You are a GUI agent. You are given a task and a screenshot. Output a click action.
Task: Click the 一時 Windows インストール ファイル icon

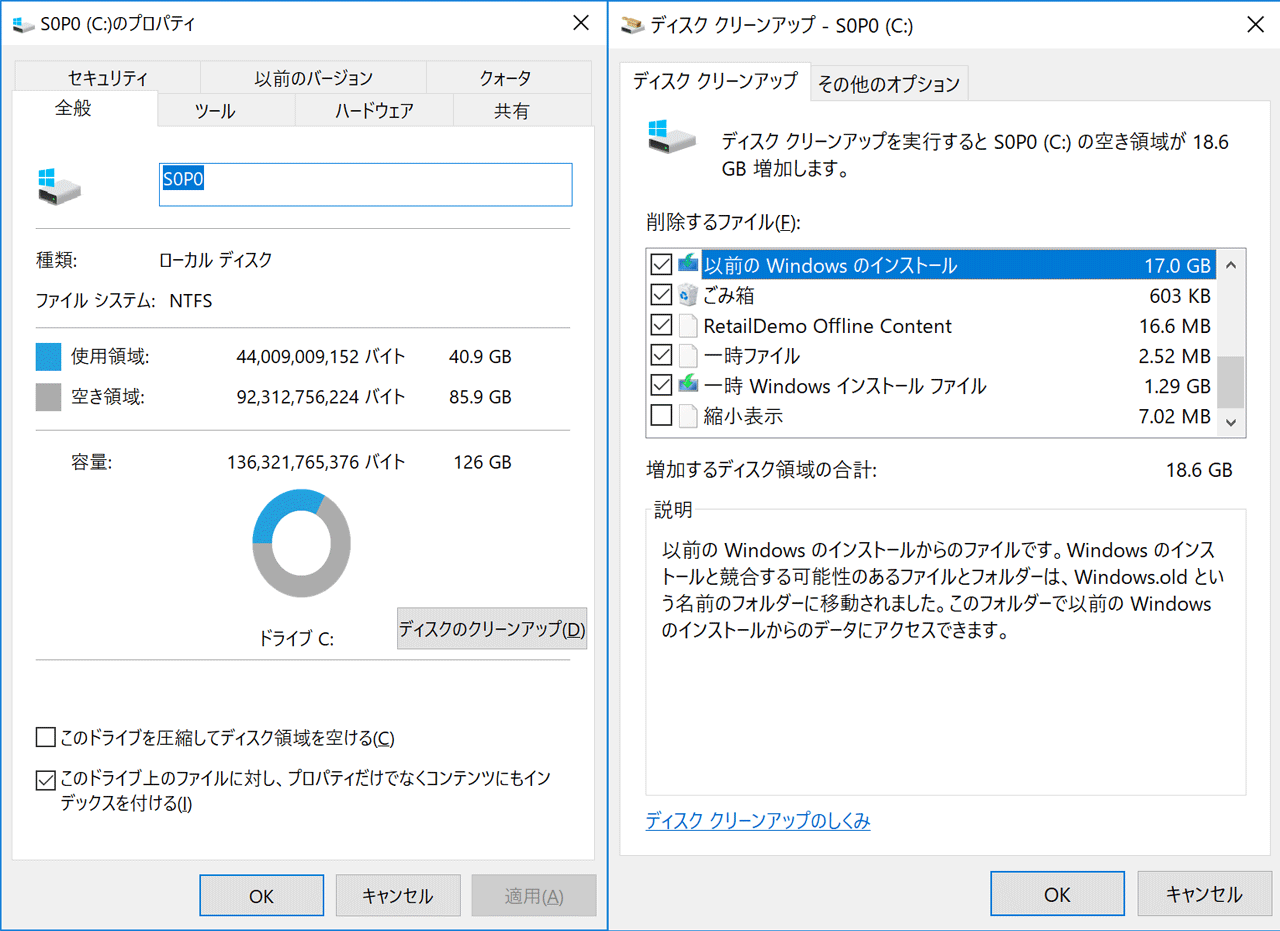tap(688, 385)
